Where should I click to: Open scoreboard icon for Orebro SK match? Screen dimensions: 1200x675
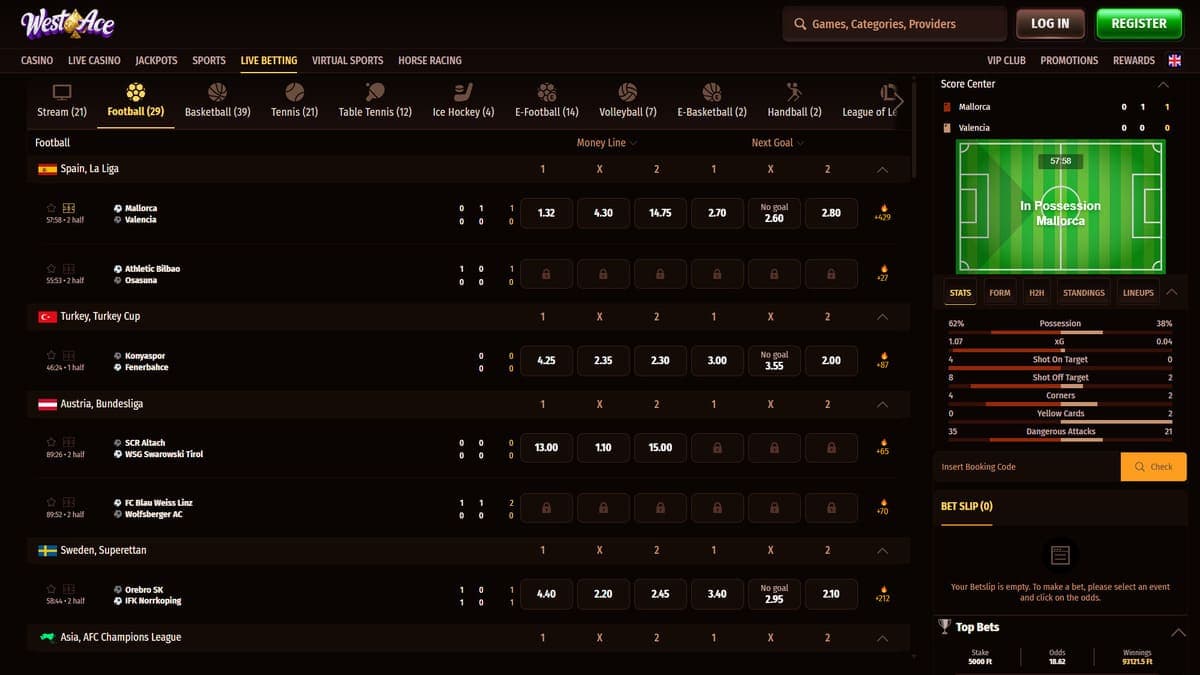coord(69,589)
